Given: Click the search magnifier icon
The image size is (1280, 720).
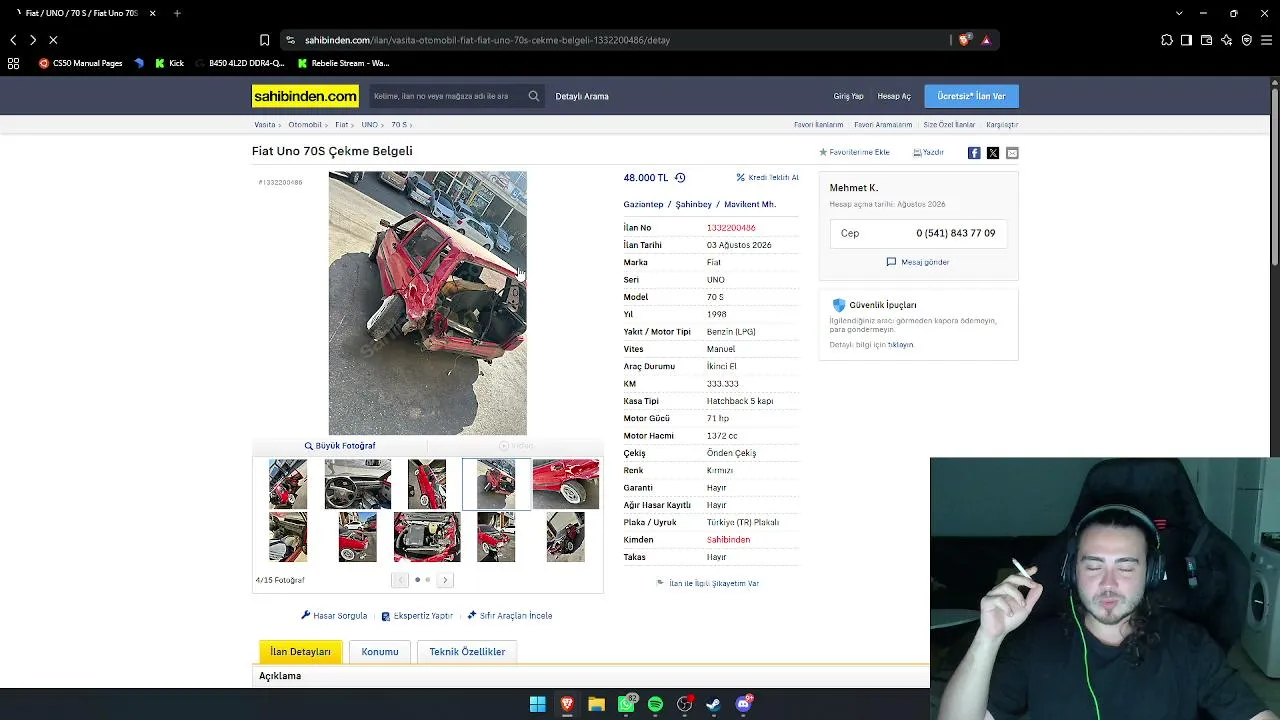Looking at the screenshot, I should point(534,96).
